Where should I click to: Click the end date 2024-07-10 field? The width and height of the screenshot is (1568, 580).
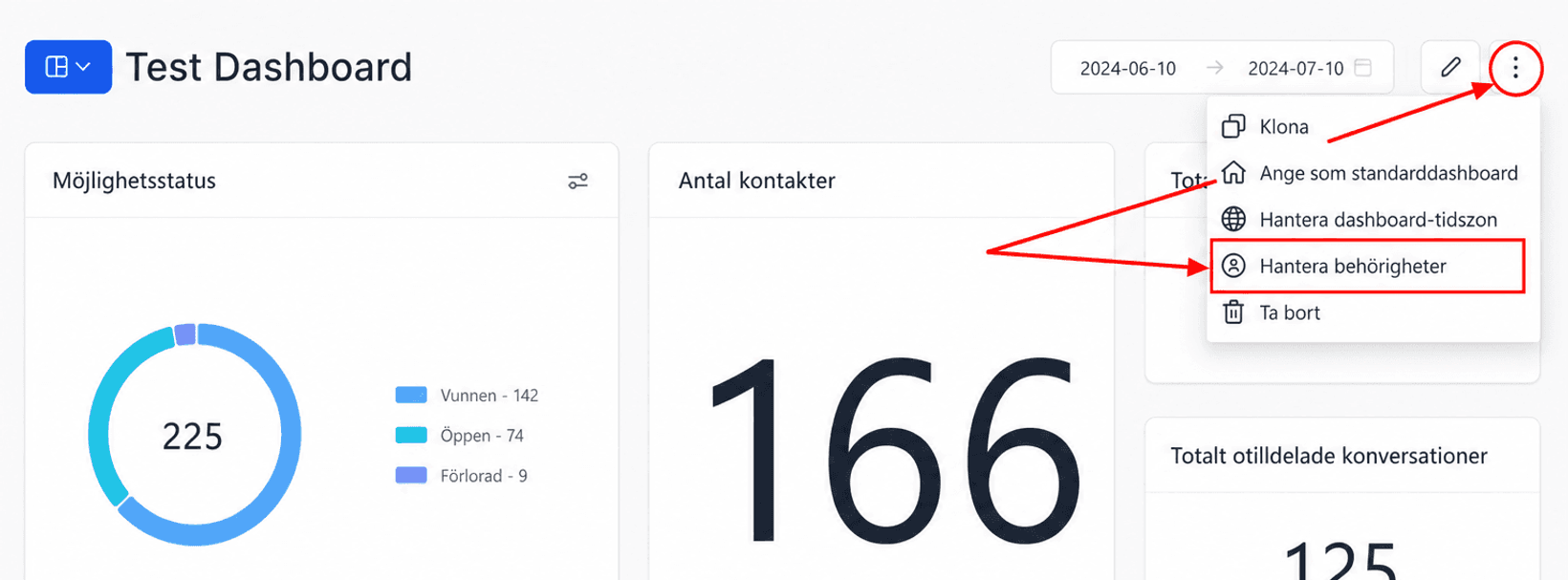pyautogui.click(x=1296, y=69)
